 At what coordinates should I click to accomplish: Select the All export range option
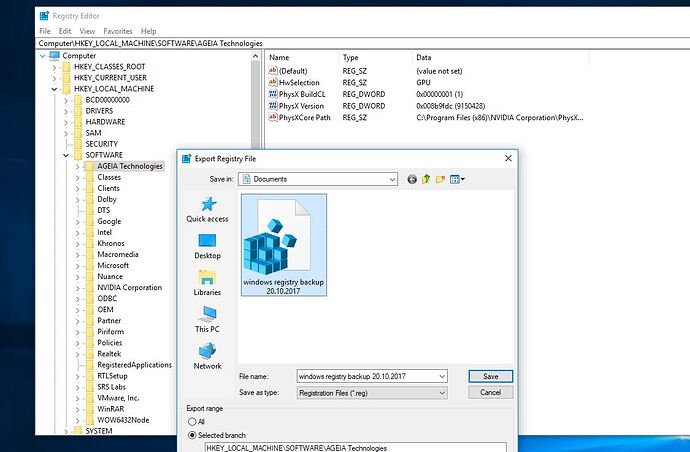coord(192,422)
